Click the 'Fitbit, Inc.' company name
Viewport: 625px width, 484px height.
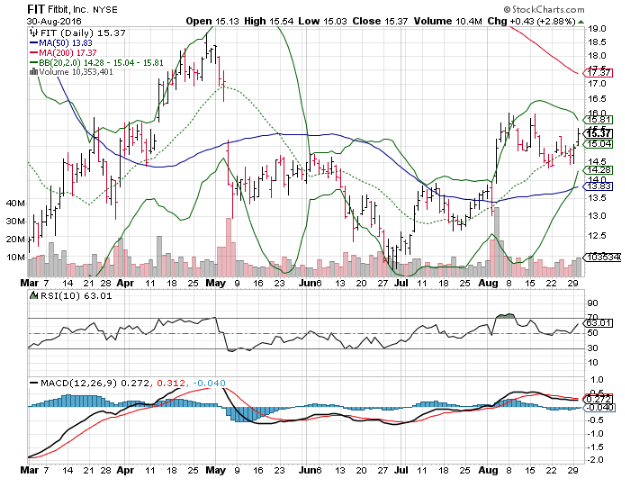[68, 9]
